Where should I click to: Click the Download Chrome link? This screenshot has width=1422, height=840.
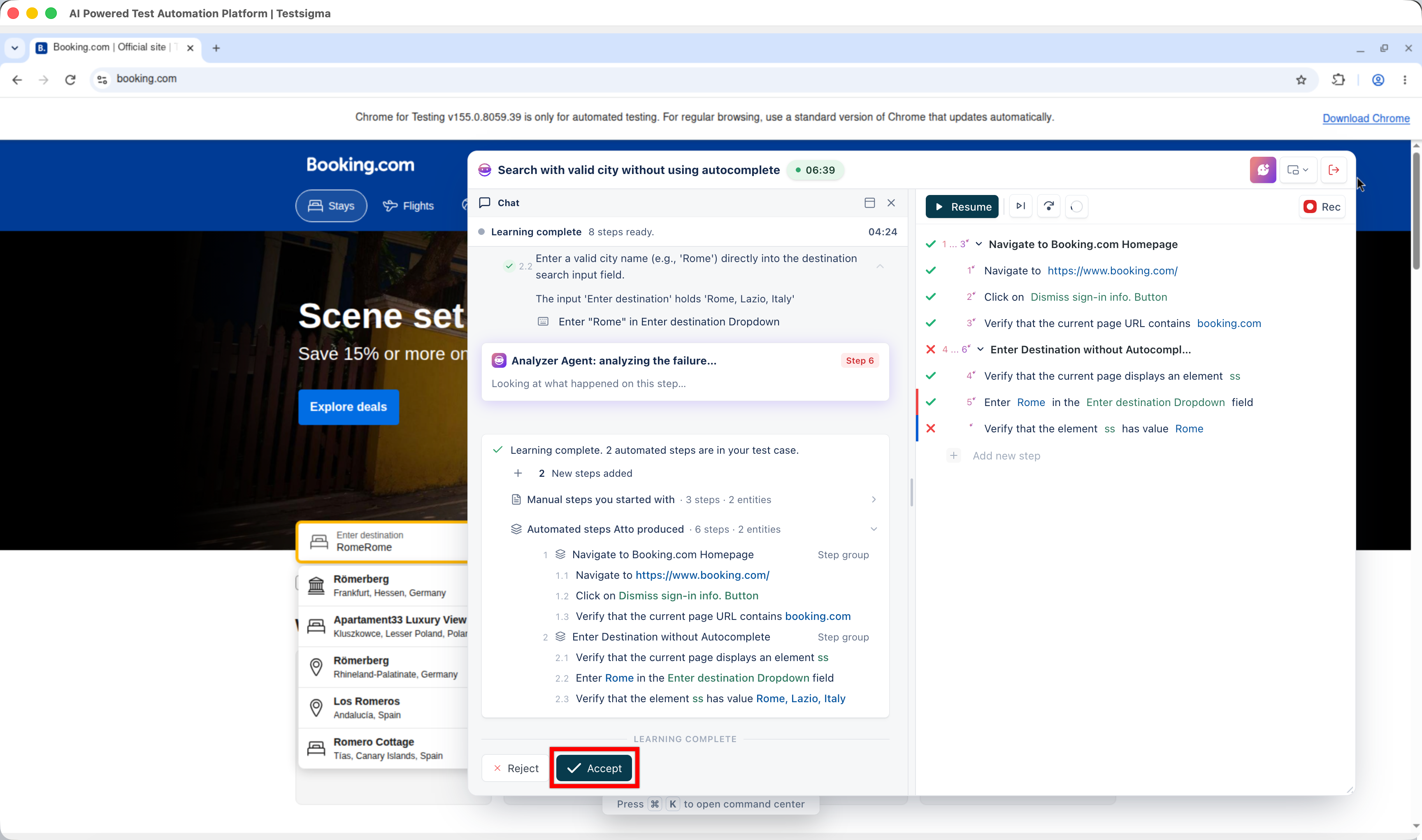pos(1366,118)
